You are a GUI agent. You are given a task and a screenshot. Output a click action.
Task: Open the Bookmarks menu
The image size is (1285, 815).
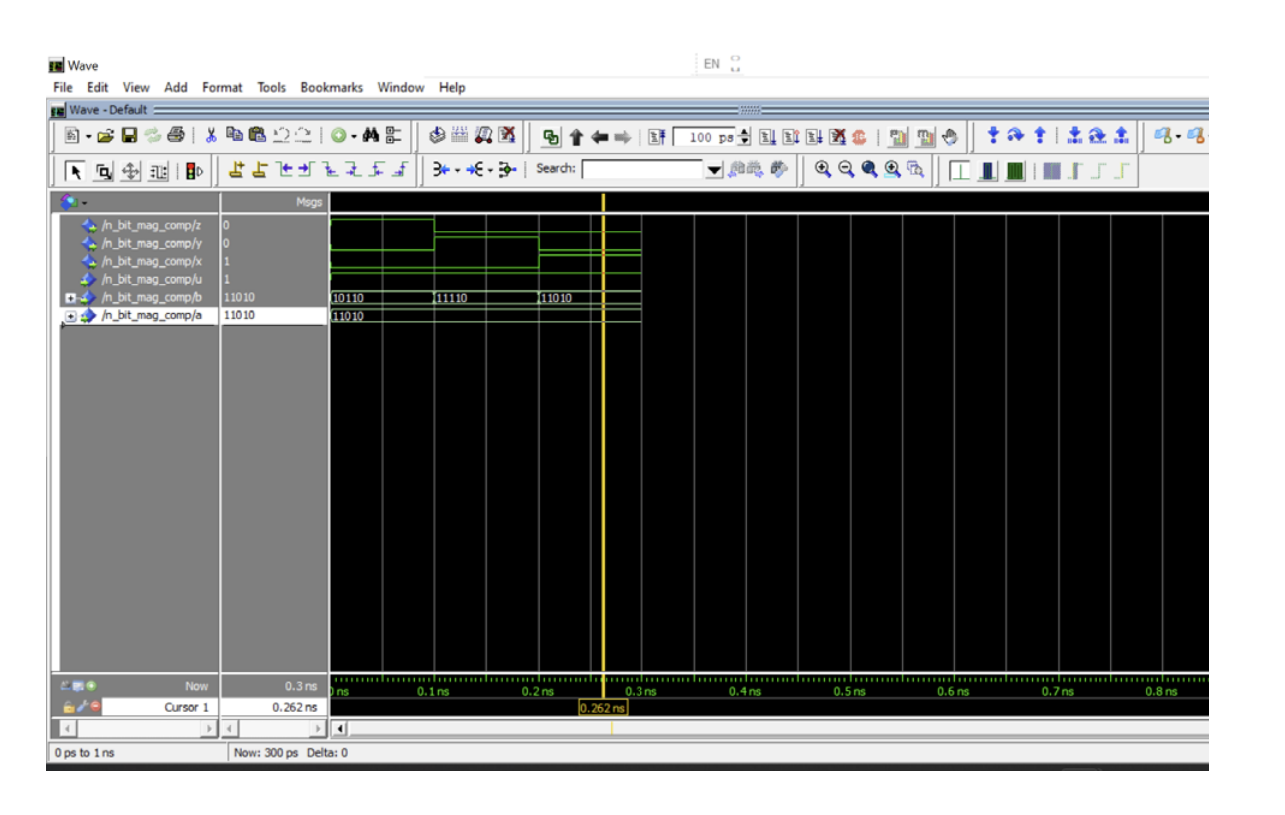(x=333, y=88)
